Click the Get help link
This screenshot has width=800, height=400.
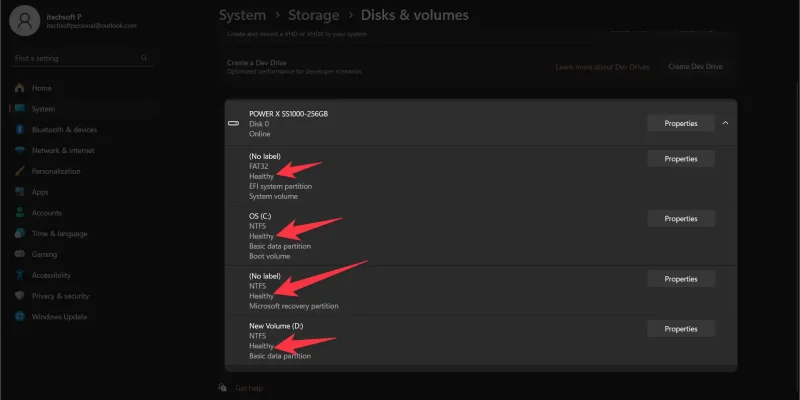pyautogui.click(x=249, y=388)
